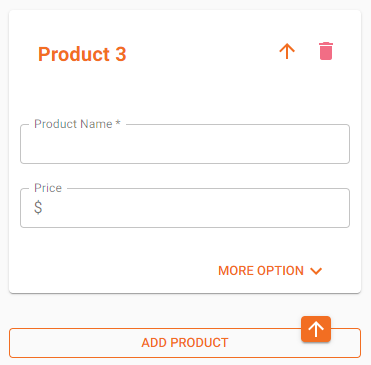Click the chevron beside MORE OPTION
371x365 pixels.
click(x=316, y=271)
